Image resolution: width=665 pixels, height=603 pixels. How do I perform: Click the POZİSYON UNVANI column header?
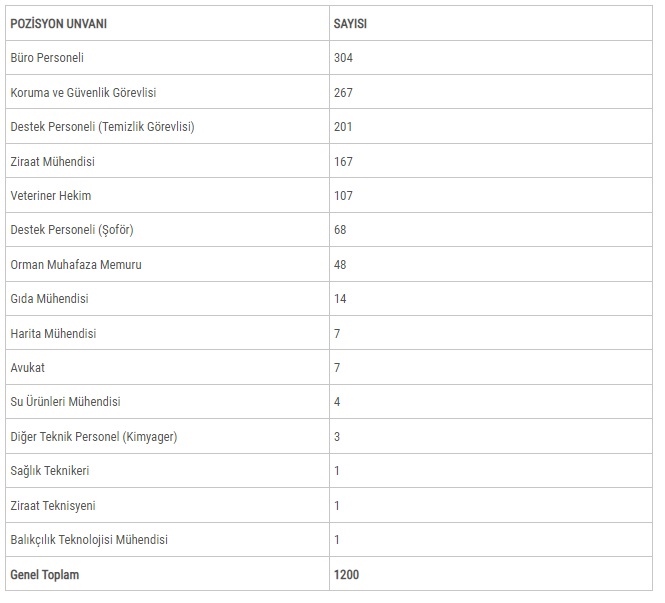click(x=59, y=23)
